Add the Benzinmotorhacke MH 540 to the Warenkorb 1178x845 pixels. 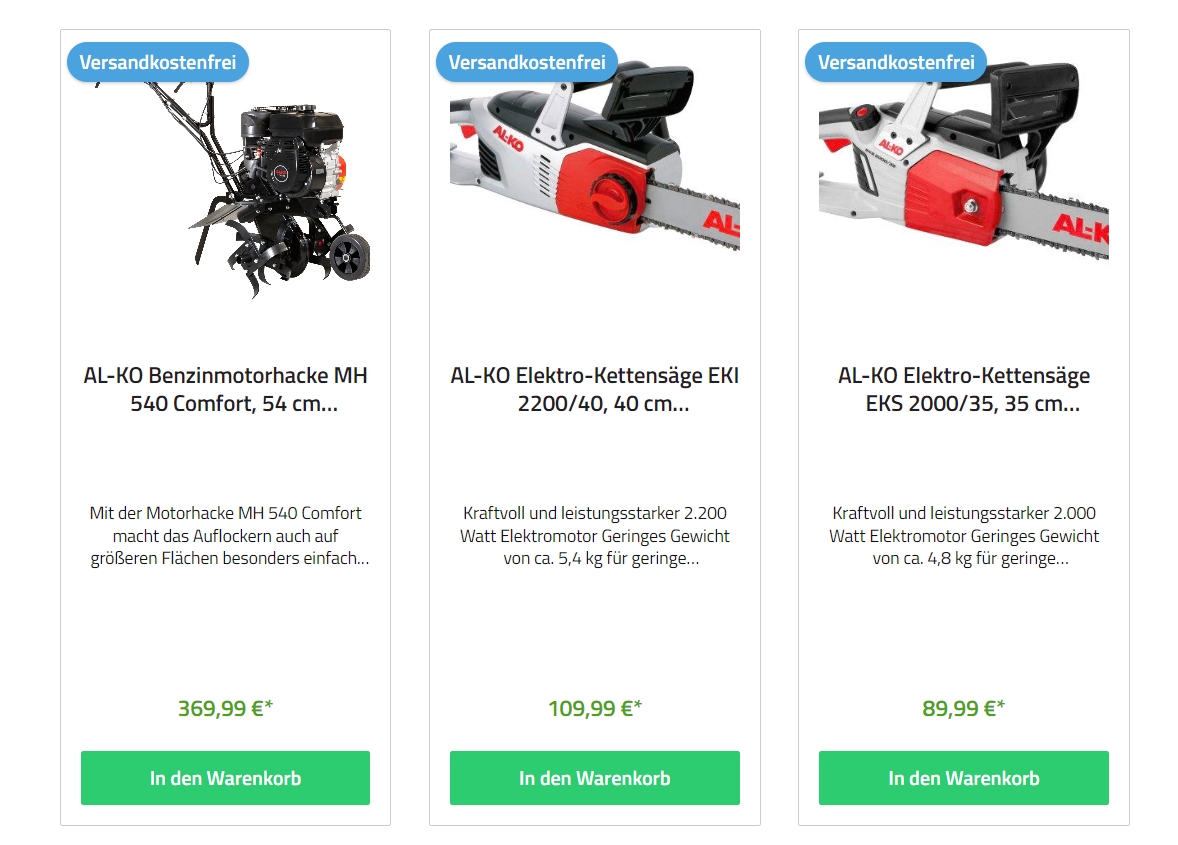tap(225, 778)
